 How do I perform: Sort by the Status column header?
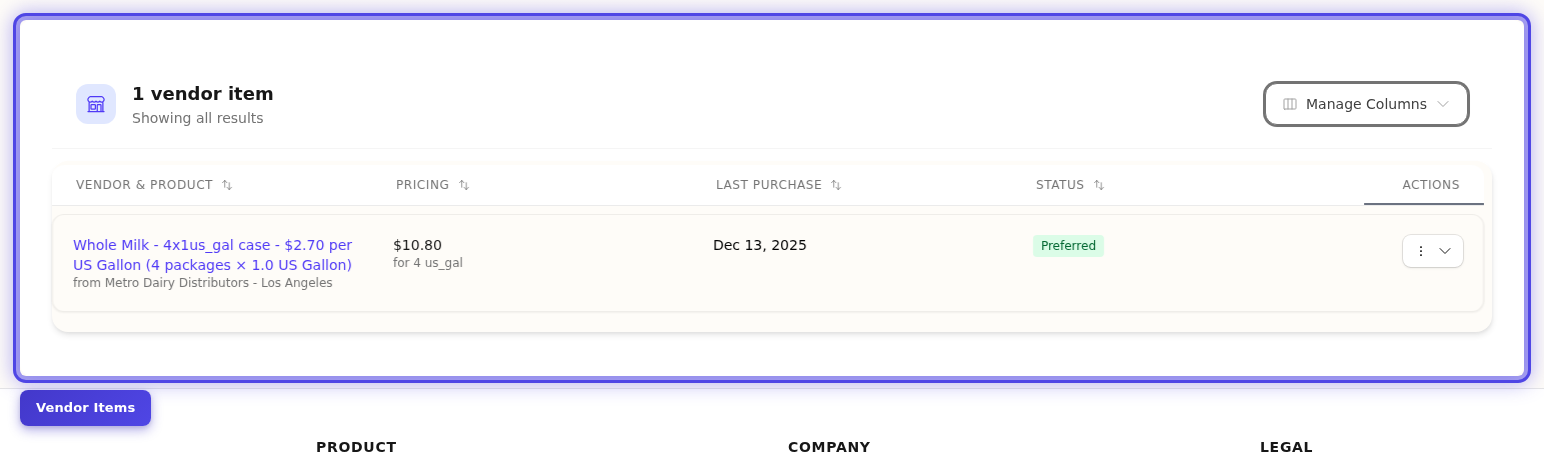tap(1060, 185)
